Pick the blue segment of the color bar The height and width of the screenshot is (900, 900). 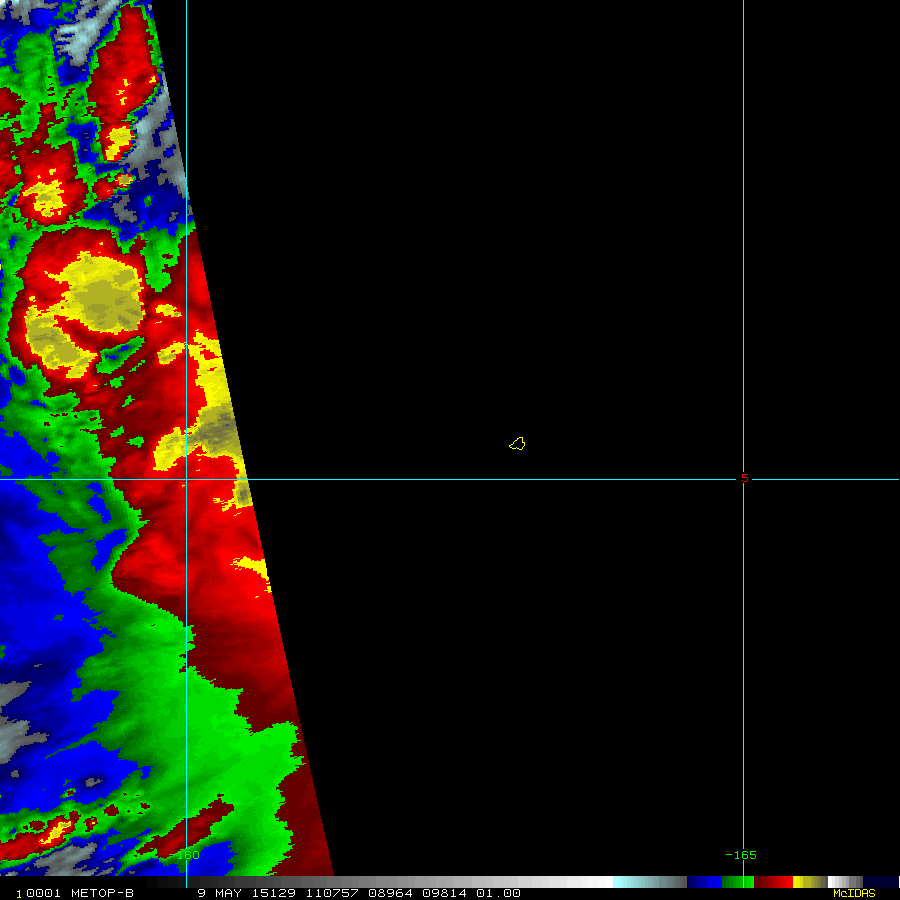[x=704, y=882]
